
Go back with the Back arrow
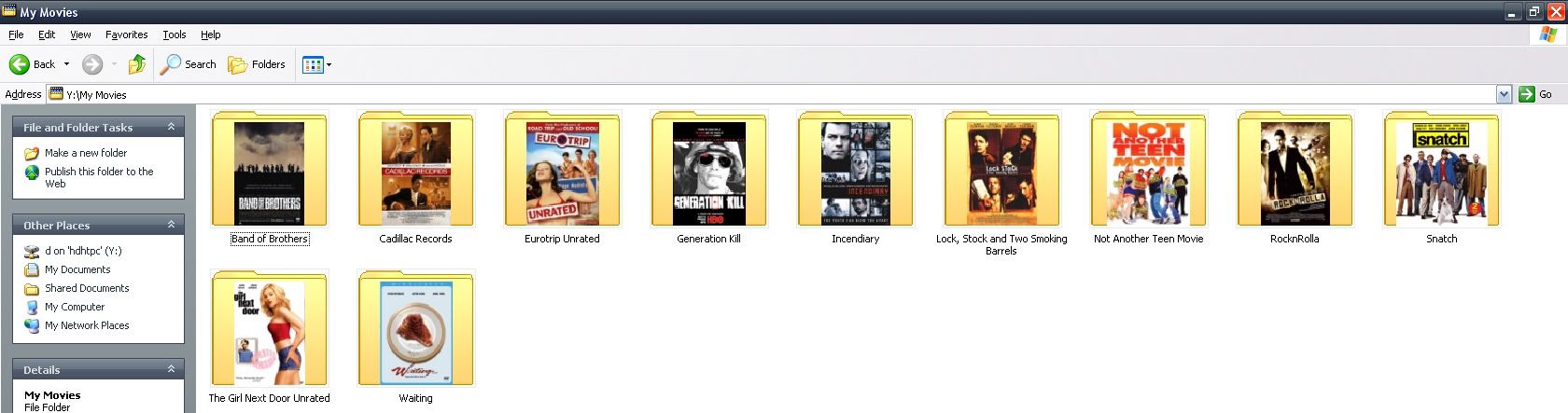tap(32, 64)
